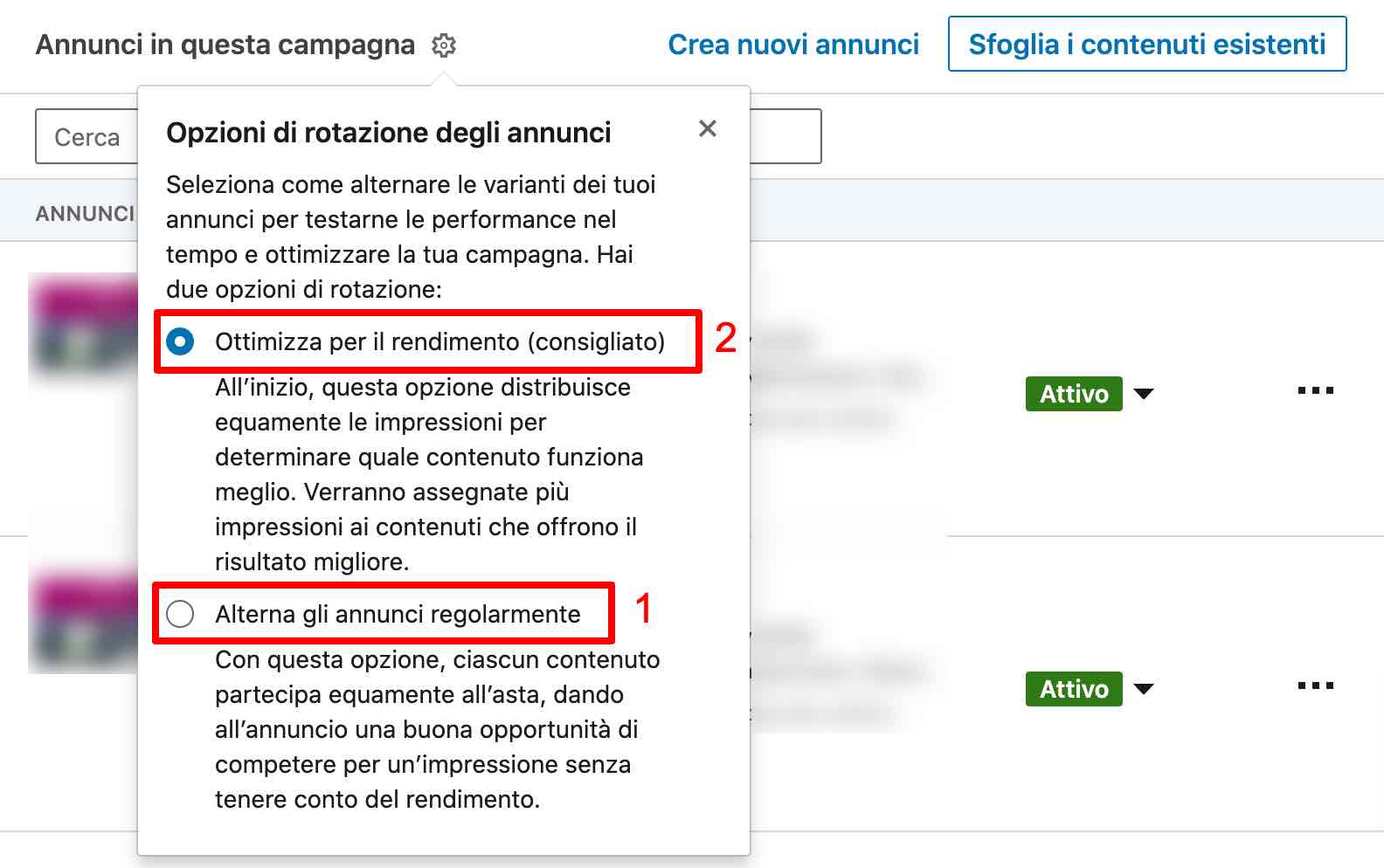
Task: Open ad rotation settings gear icon
Action: pos(444,45)
